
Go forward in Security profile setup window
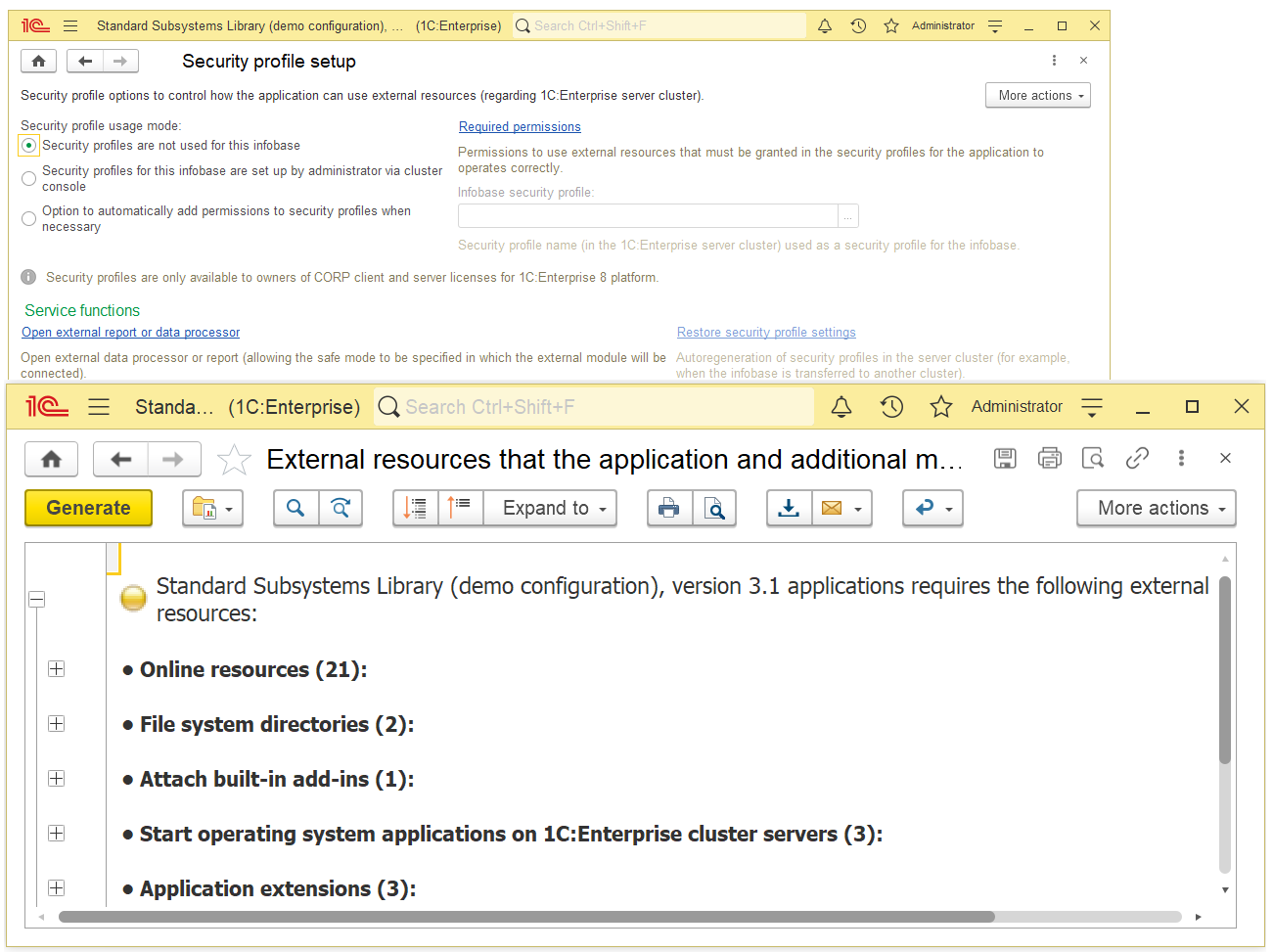pyautogui.click(x=120, y=62)
